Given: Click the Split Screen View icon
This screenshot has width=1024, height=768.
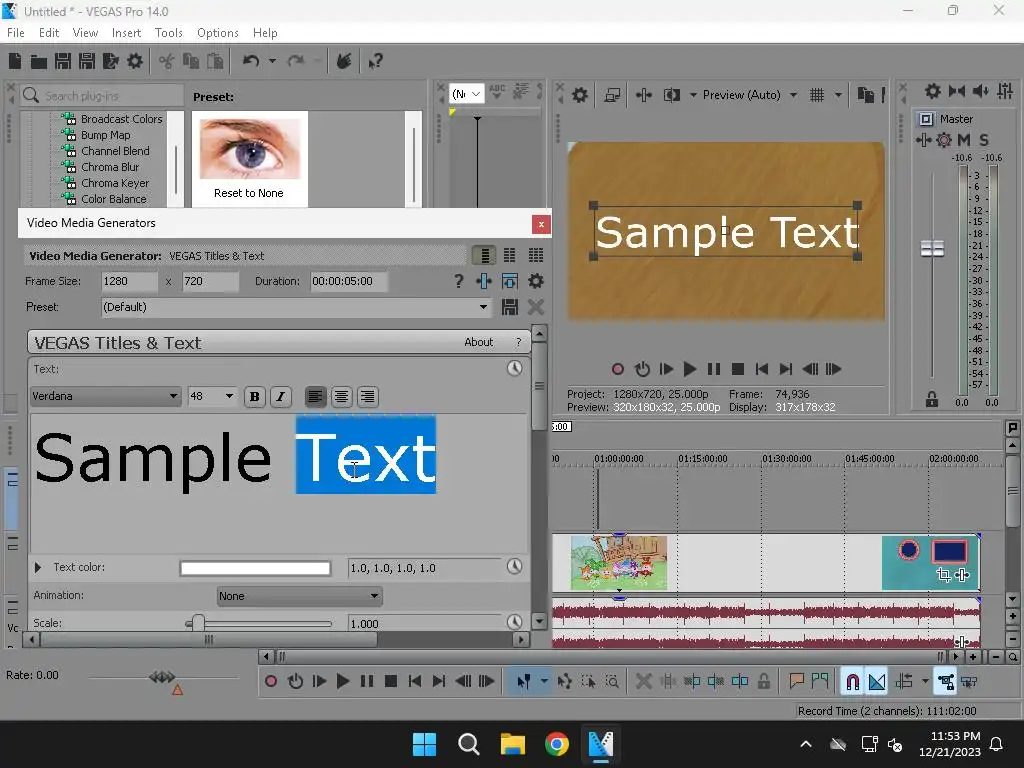Looking at the screenshot, I should 671,95.
